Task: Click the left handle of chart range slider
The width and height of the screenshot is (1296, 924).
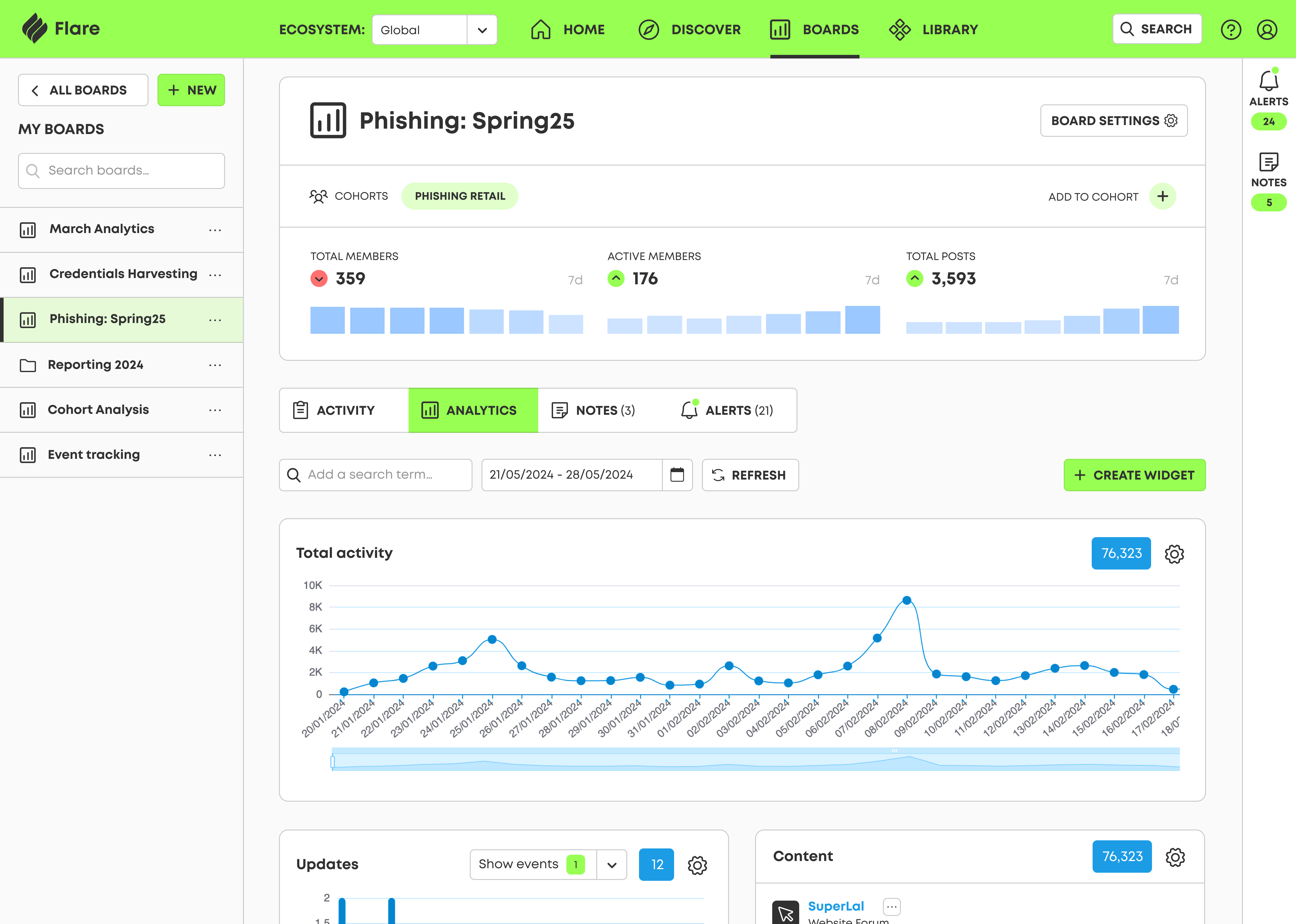Action: click(332, 761)
